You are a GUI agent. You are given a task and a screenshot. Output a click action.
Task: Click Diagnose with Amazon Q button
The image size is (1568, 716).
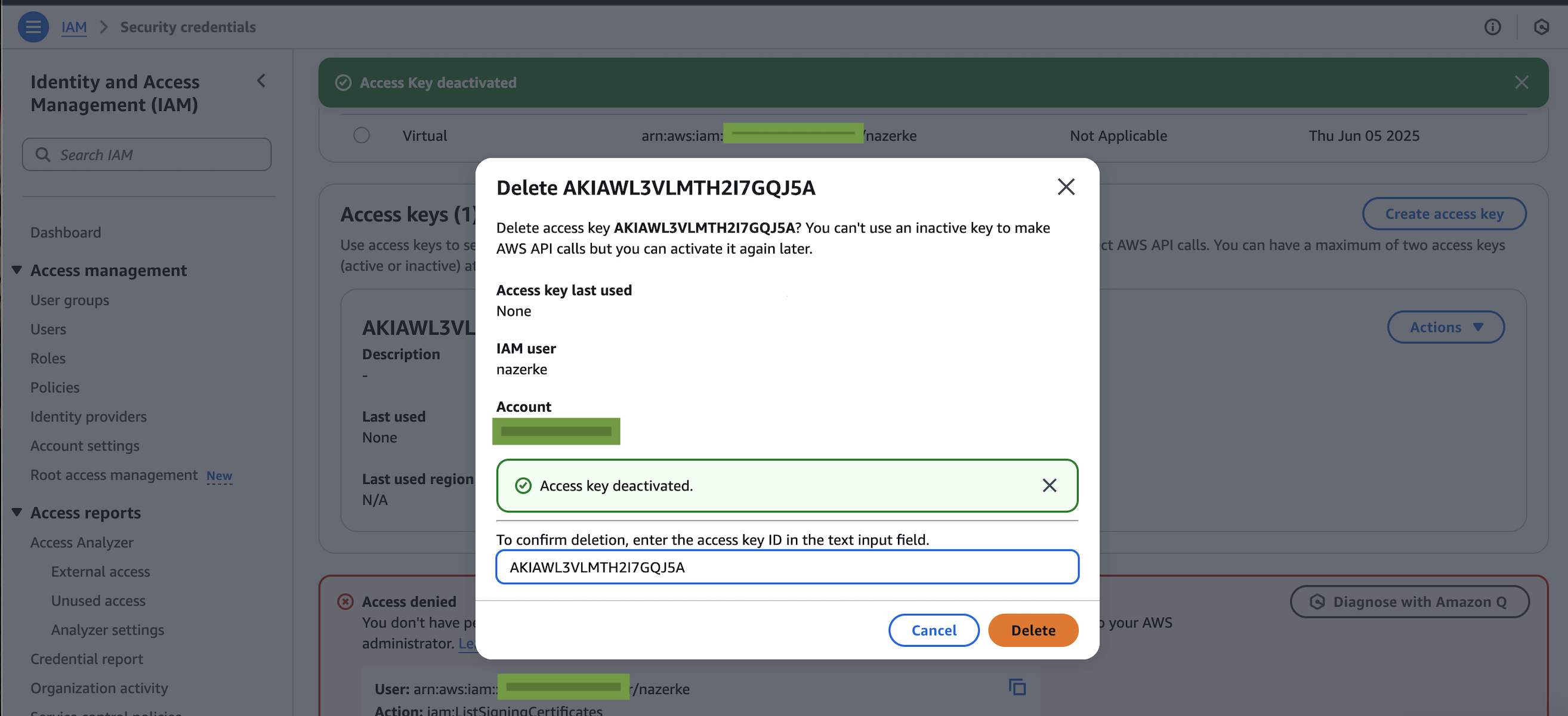coord(1409,601)
